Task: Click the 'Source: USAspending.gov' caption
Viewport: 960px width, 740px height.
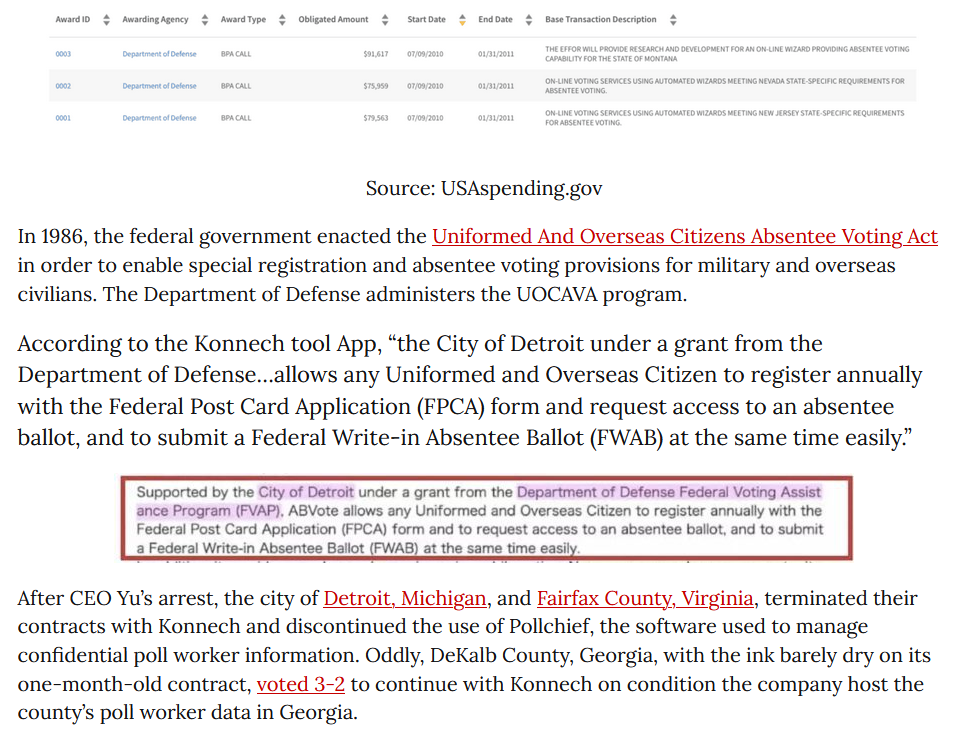Action: point(484,188)
